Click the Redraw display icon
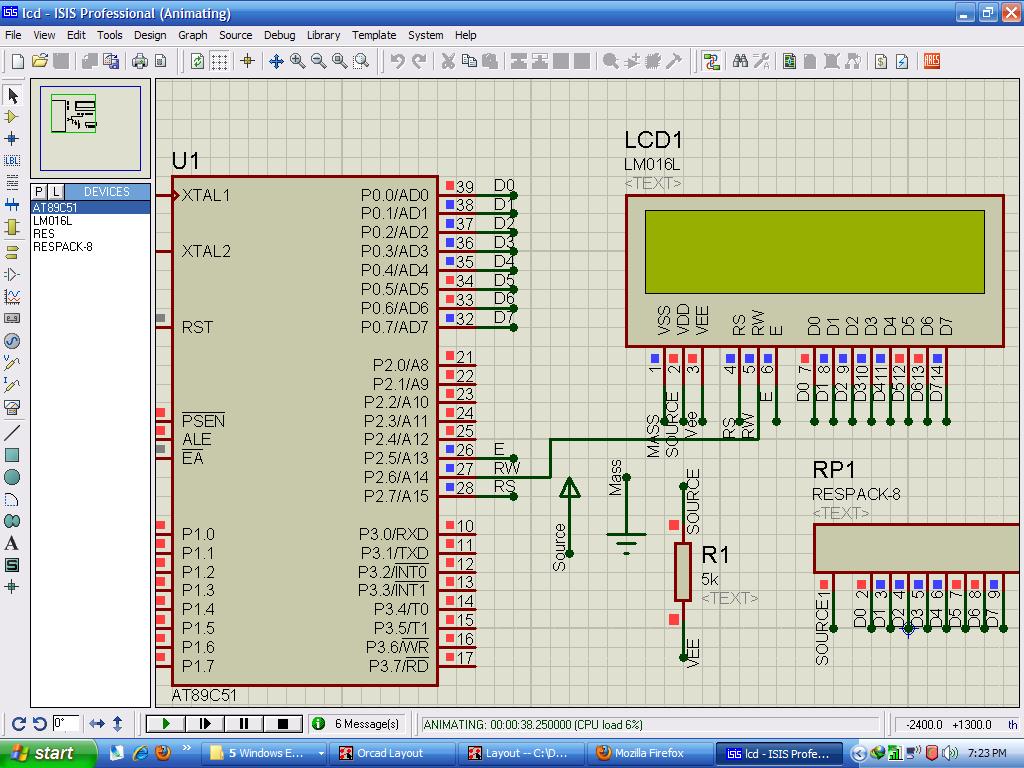 (197, 61)
